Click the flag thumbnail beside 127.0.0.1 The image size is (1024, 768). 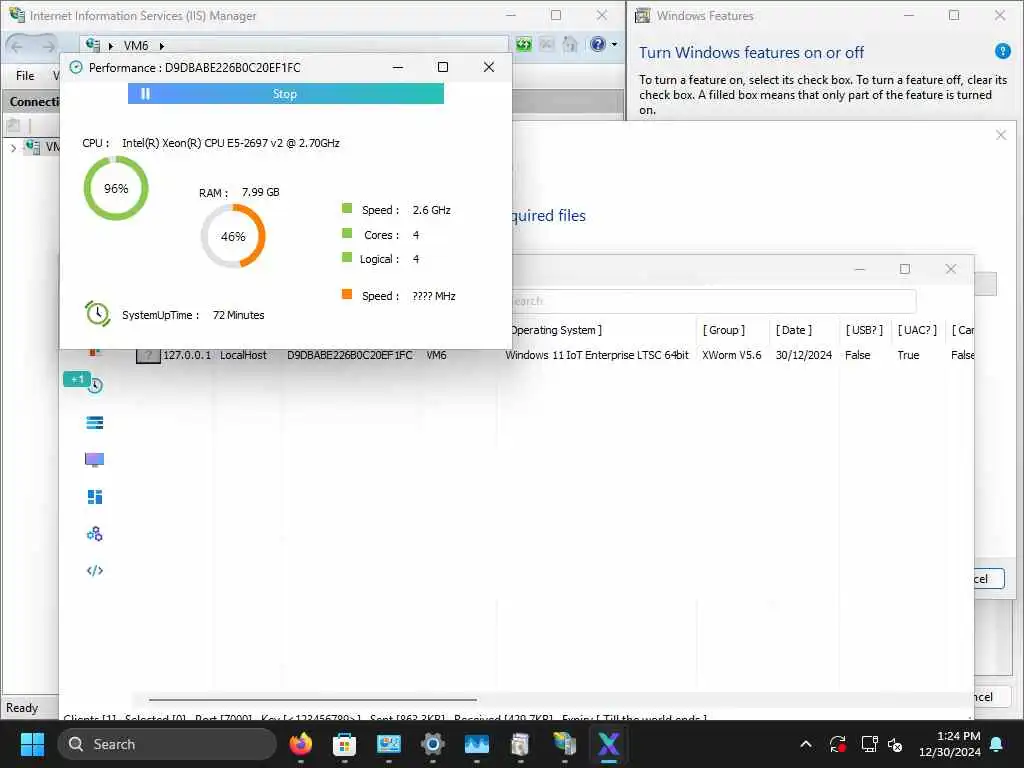click(x=148, y=356)
